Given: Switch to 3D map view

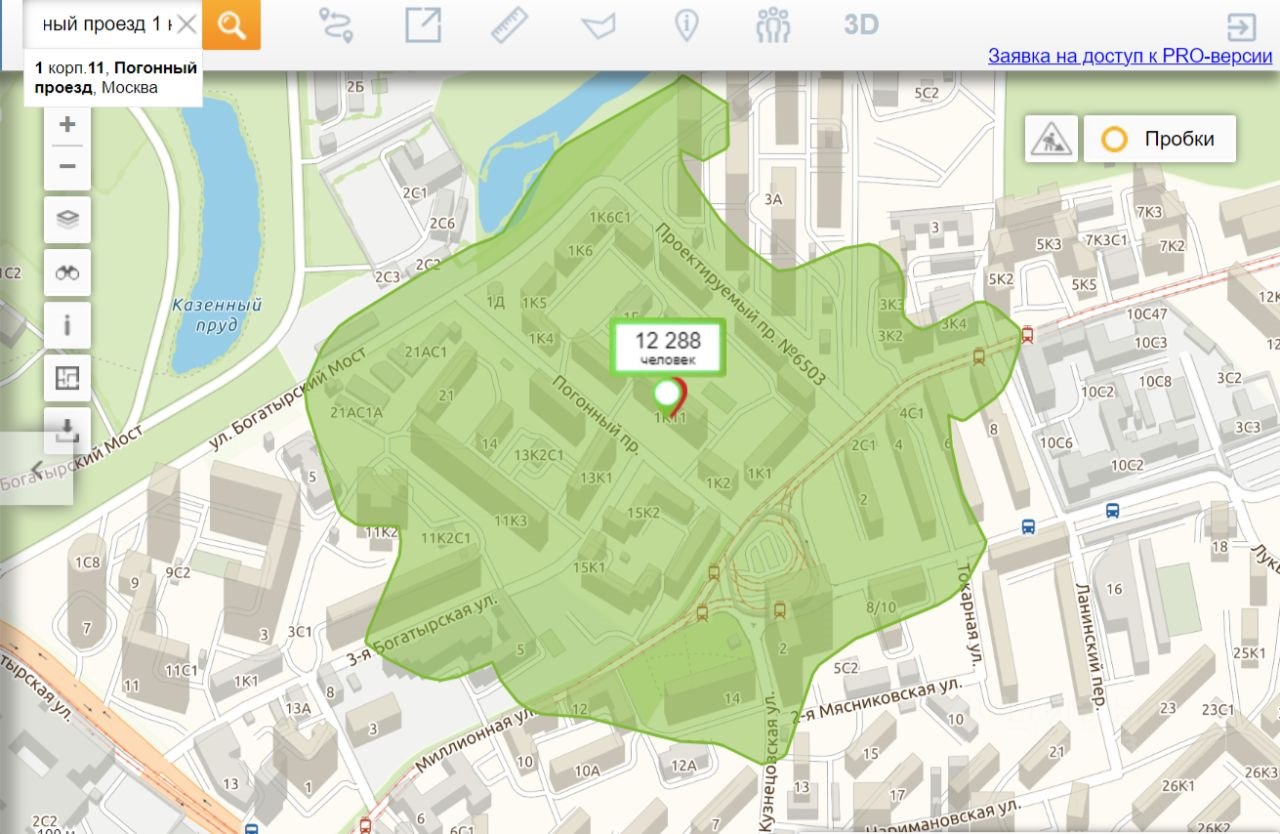Looking at the screenshot, I should pos(860,25).
